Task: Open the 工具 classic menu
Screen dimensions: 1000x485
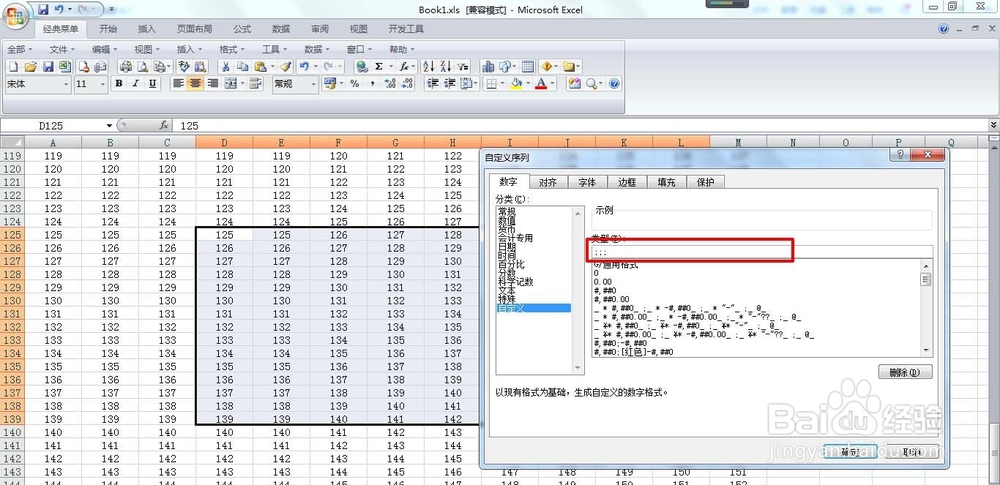Action: coord(274,49)
